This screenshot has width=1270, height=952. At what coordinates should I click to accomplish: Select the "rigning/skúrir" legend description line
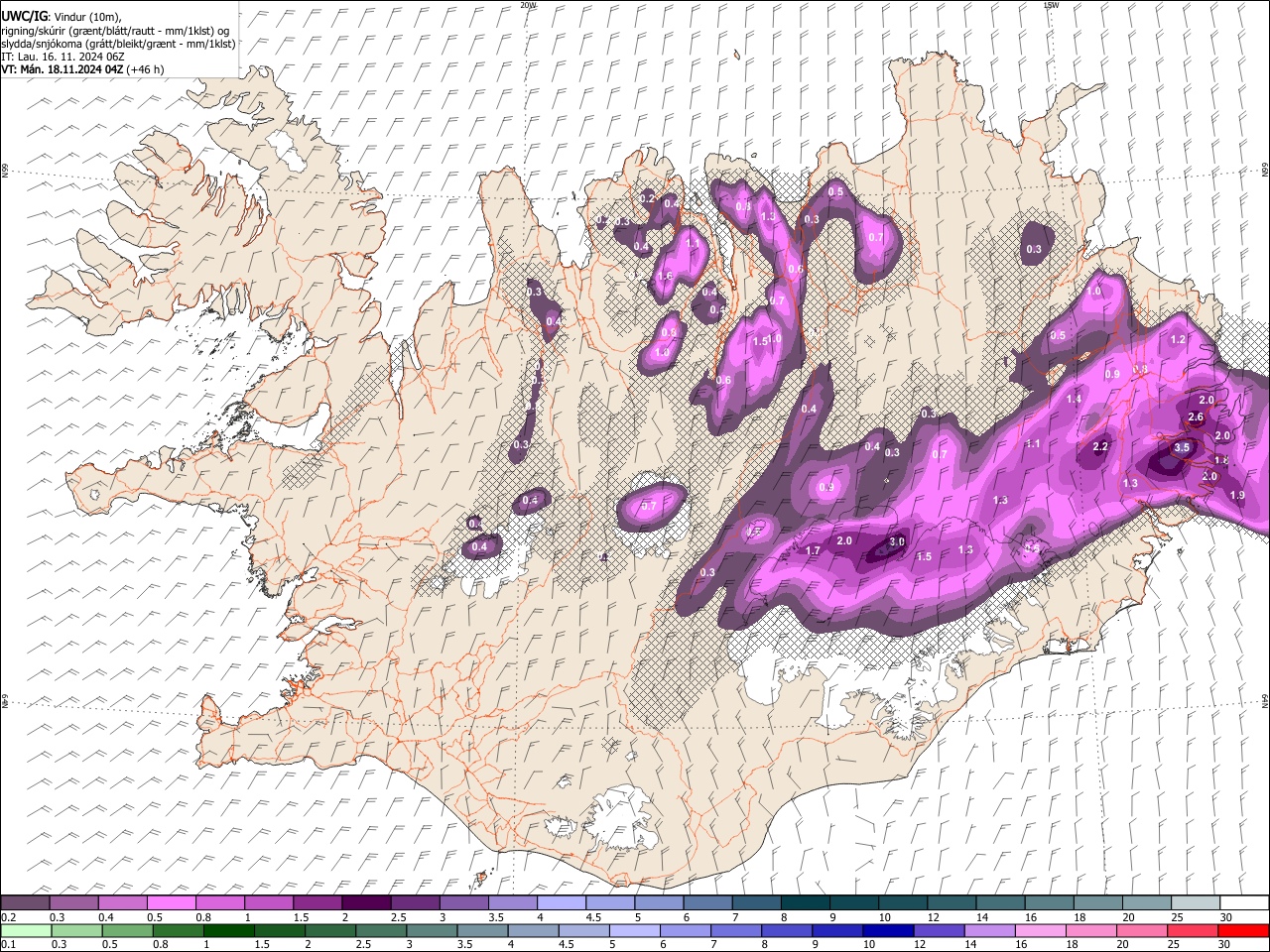click(115, 31)
